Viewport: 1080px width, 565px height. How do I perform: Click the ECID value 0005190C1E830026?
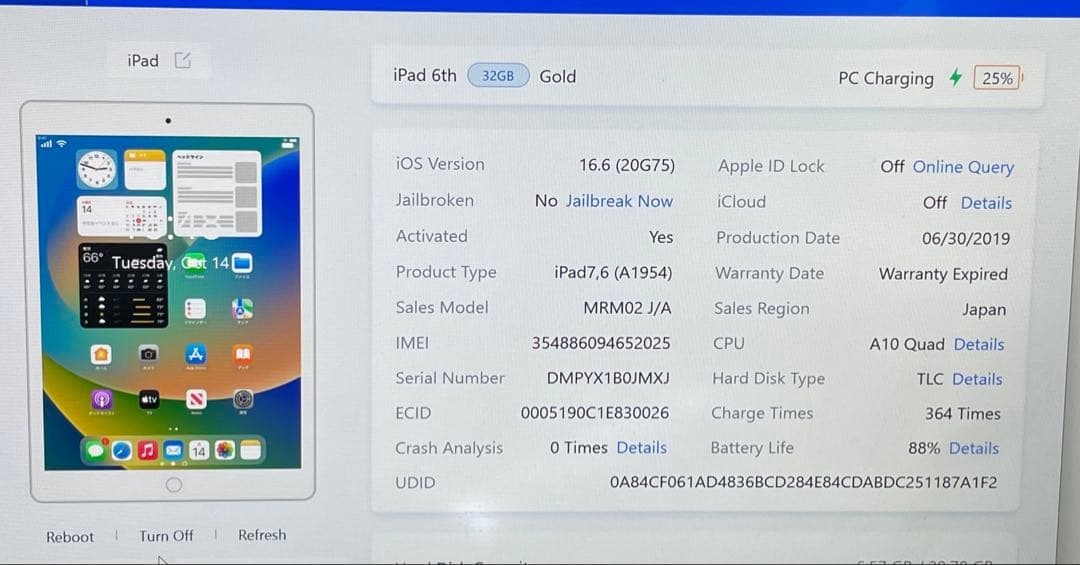pyautogui.click(x=595, y=413)
